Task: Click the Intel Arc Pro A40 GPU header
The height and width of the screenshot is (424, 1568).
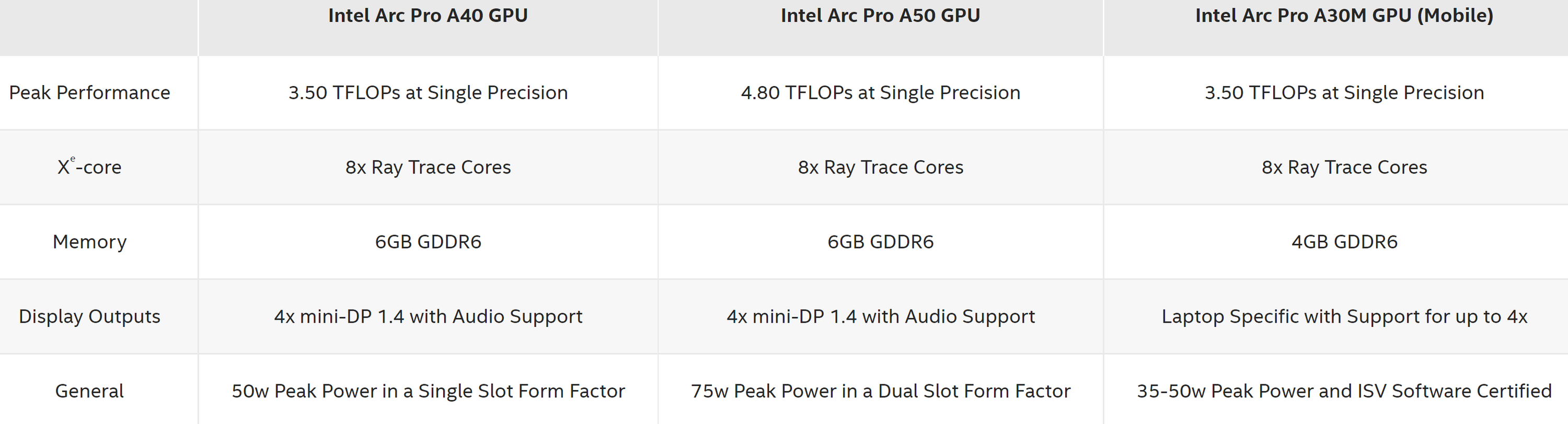Action: [428, 16]
